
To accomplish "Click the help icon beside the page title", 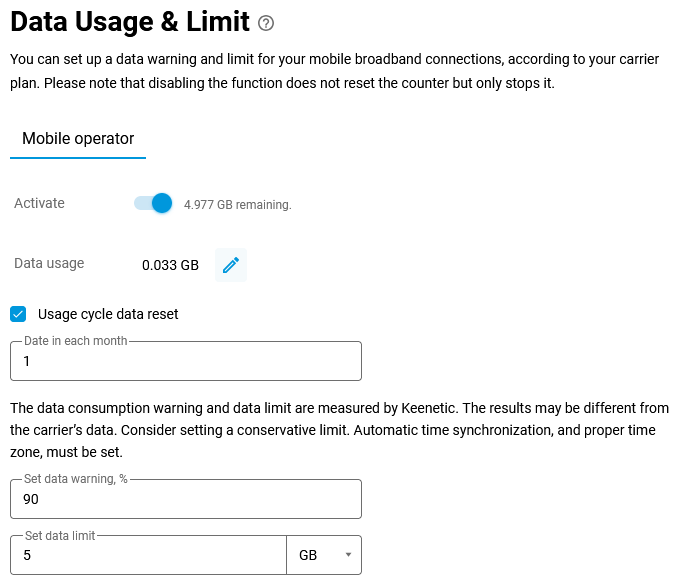I will pyautogui.click(x=265, y=23).
